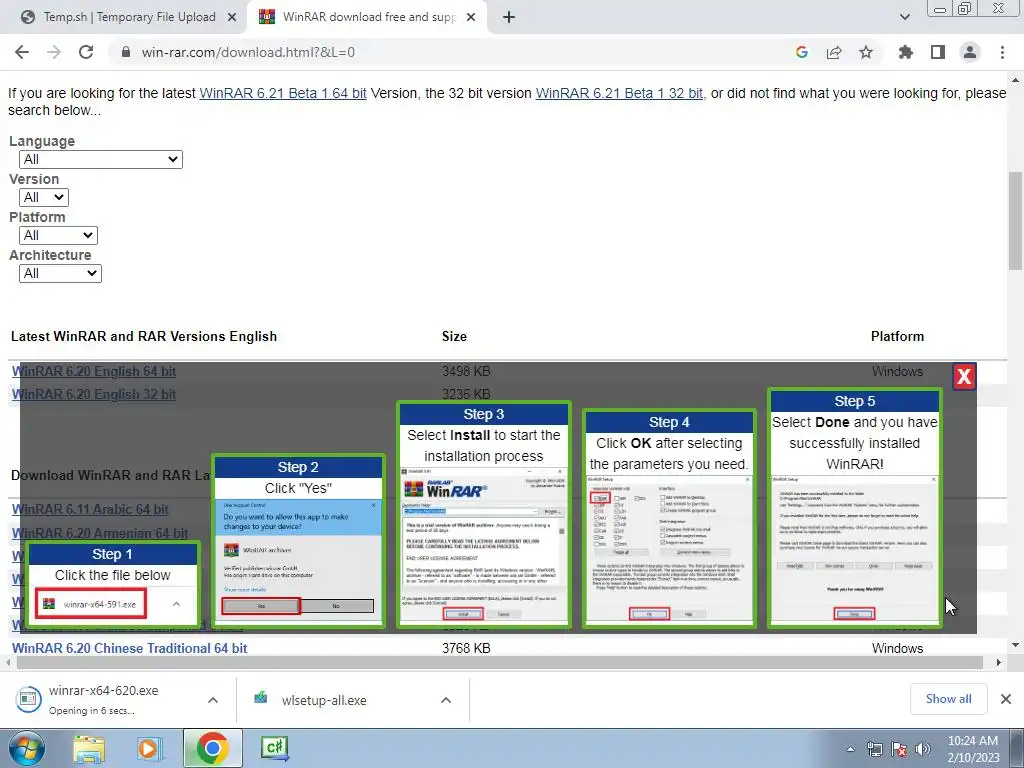1024x768 pixels.
Task: Bookmark this page with the star icon
Action: click(866, 52)
